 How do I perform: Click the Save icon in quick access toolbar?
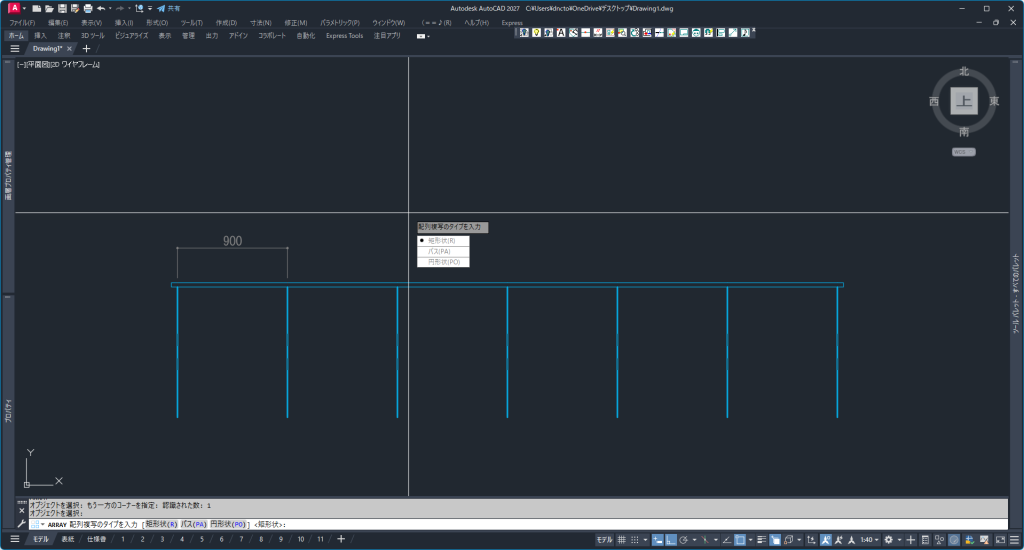click(61, 8)
